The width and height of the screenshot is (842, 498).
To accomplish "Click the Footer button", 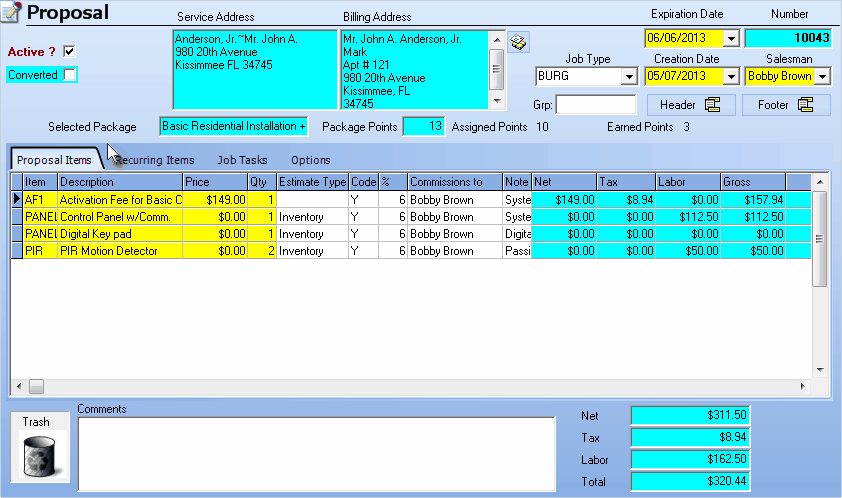I will (x=786, y=105).
